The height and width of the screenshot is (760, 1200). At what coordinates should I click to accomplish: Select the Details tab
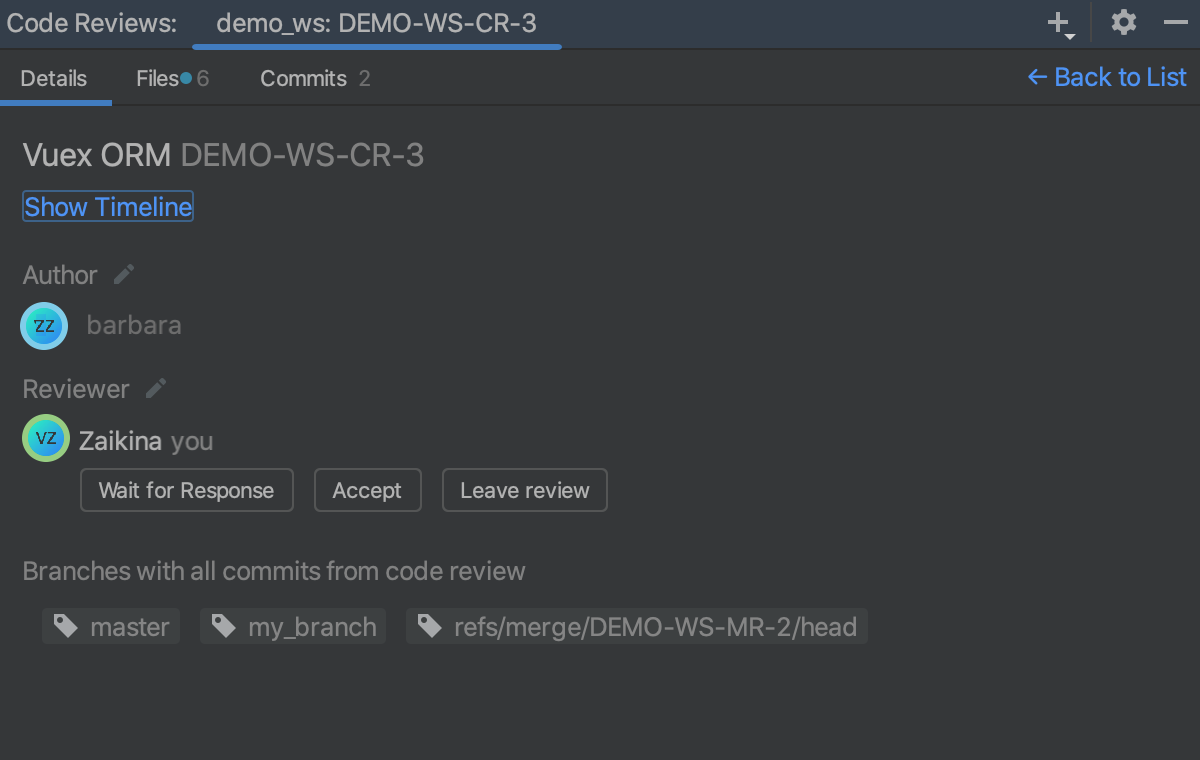pyautogui.click(x=54, y=79)
